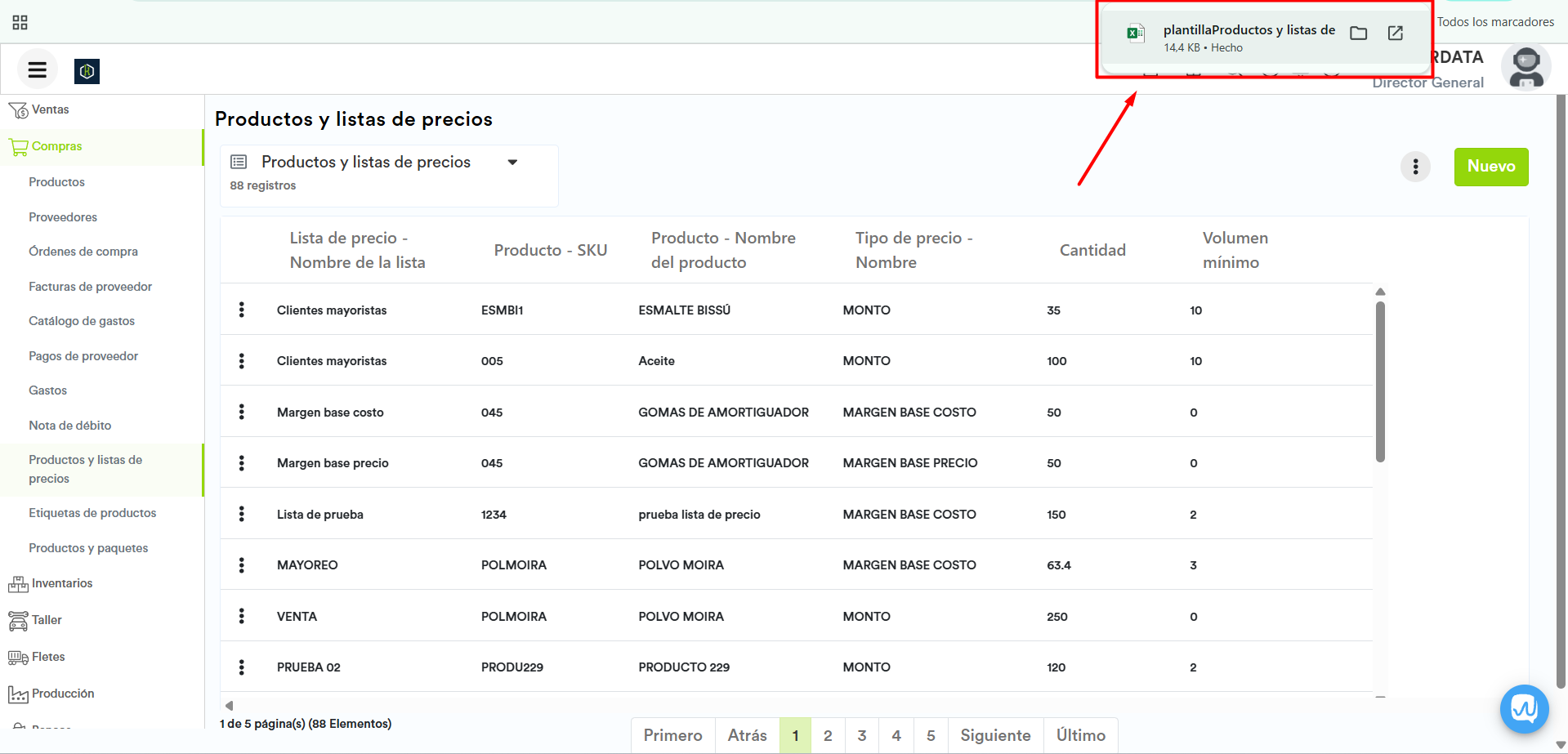Open the chat support widget
The height and width of the screenshot is (754, 1568).
coord(1524,708)
